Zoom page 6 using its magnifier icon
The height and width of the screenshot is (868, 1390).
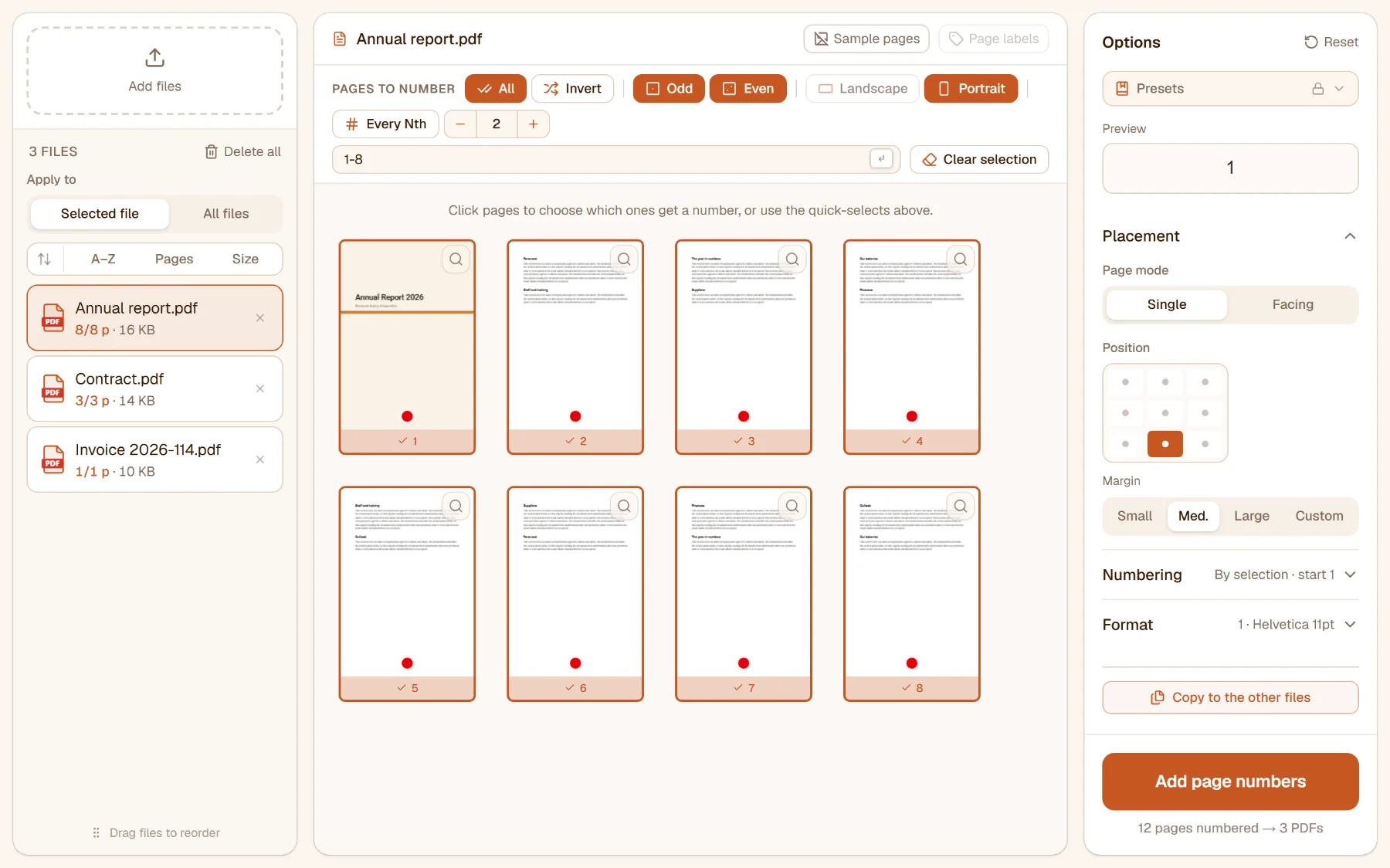coord(625,506)
